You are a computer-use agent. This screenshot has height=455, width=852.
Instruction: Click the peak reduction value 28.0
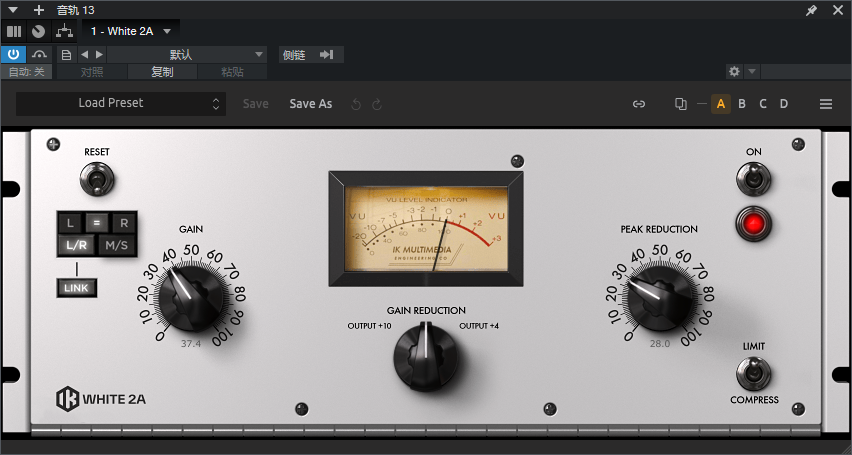[660, 344]
